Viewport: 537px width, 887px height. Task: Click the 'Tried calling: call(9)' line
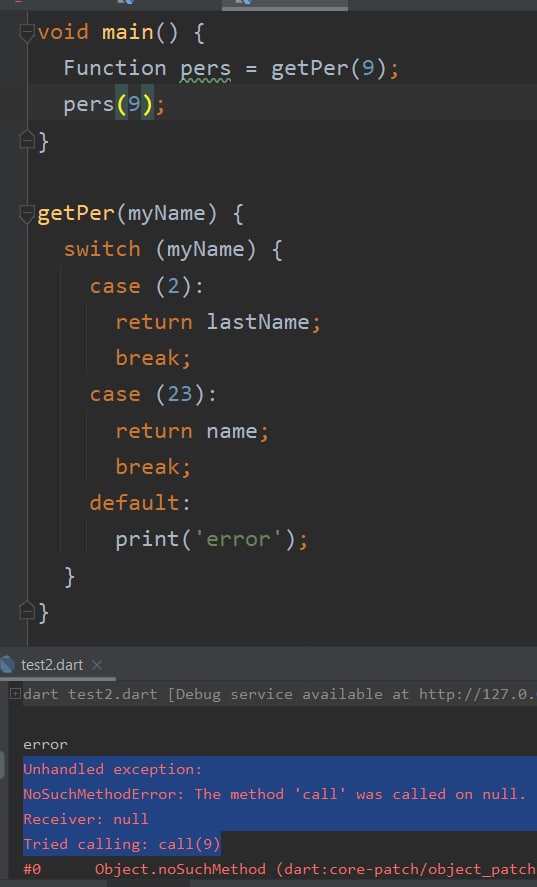click(121, 844)
